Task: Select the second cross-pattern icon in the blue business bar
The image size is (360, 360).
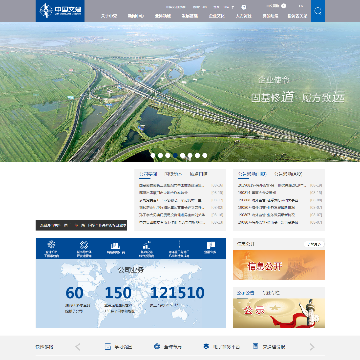Action: [84, 245]
